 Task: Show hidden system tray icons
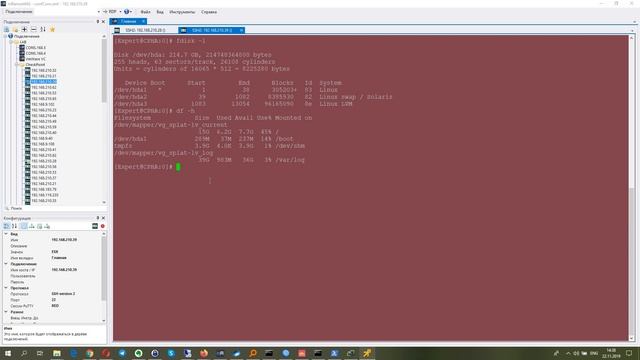click(568, 353)
